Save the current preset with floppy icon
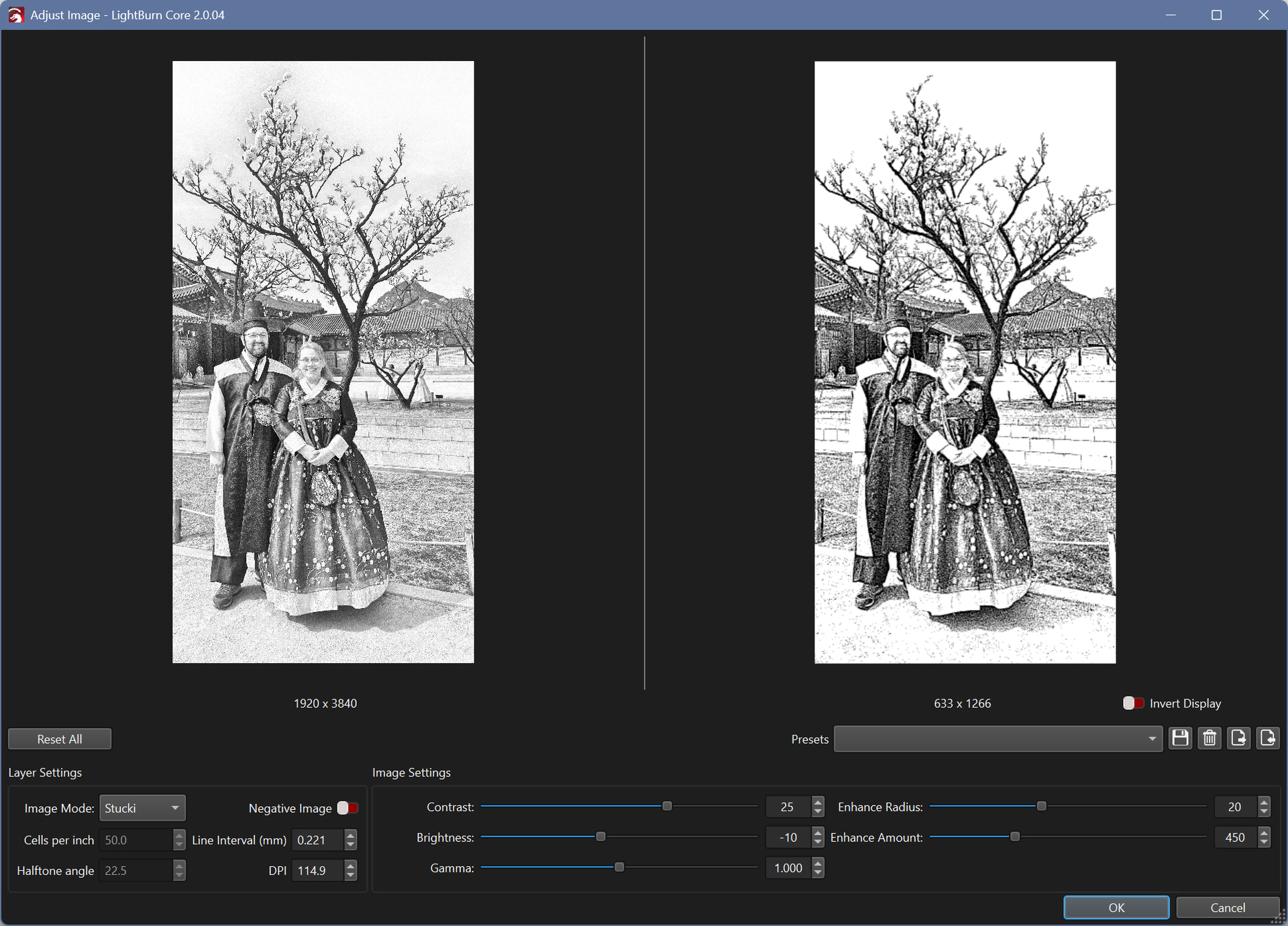This screenshot has height=926, width=1288. (1180, 738)
